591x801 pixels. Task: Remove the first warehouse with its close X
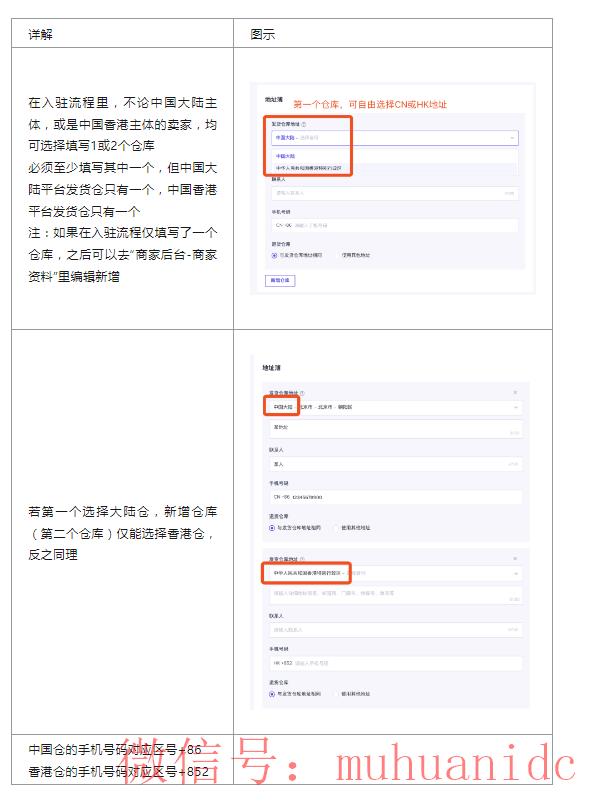coord(515,392)
